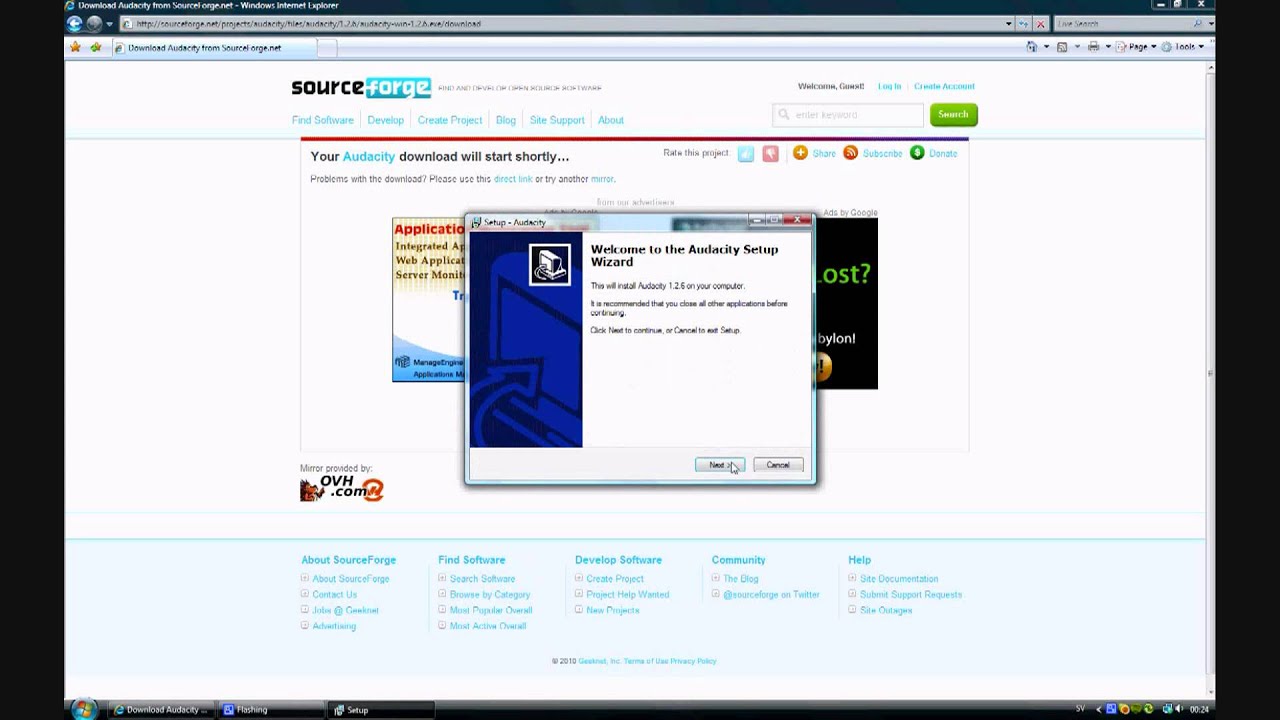Open the recent pages dropdown arrow
The image size is (1280, 720).
point(109,24)
